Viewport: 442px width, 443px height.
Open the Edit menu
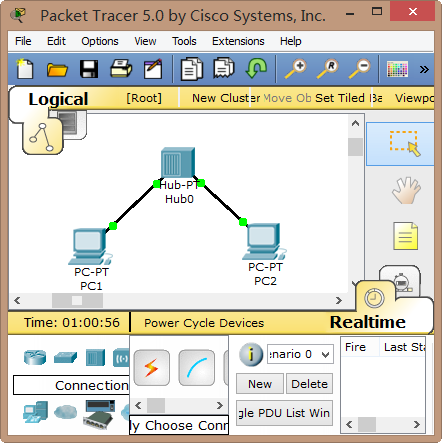tap(56, 41)
